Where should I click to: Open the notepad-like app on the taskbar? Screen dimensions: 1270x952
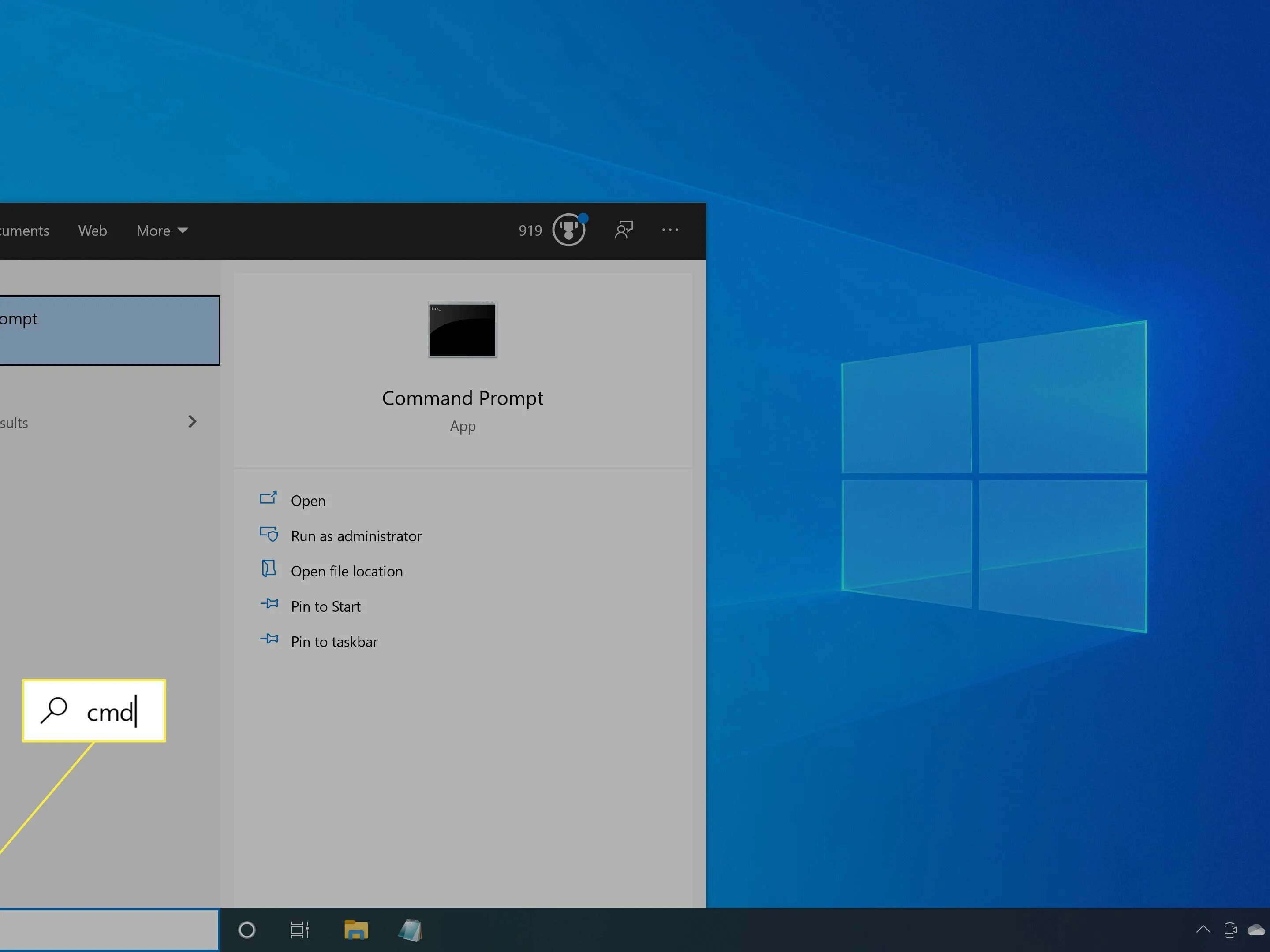[410, 930]
